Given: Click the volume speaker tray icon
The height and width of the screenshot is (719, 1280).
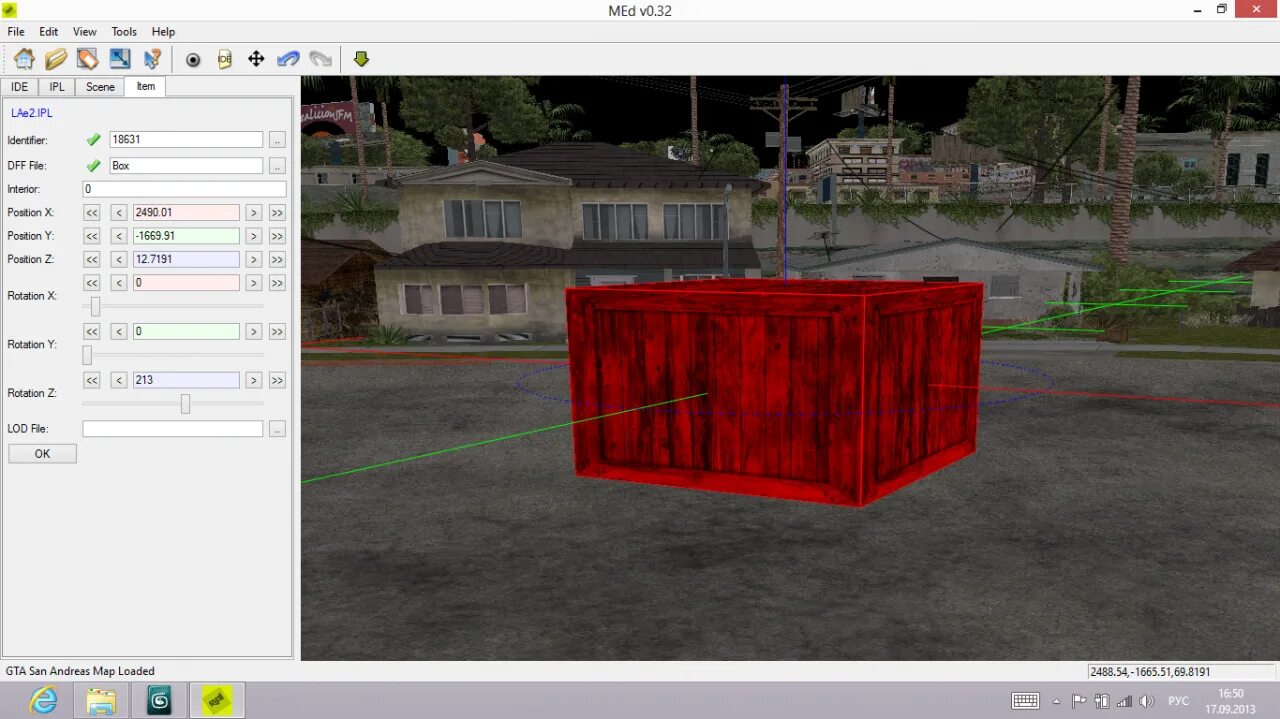Looking at the screenshot, I should (x=1147, y=701).
